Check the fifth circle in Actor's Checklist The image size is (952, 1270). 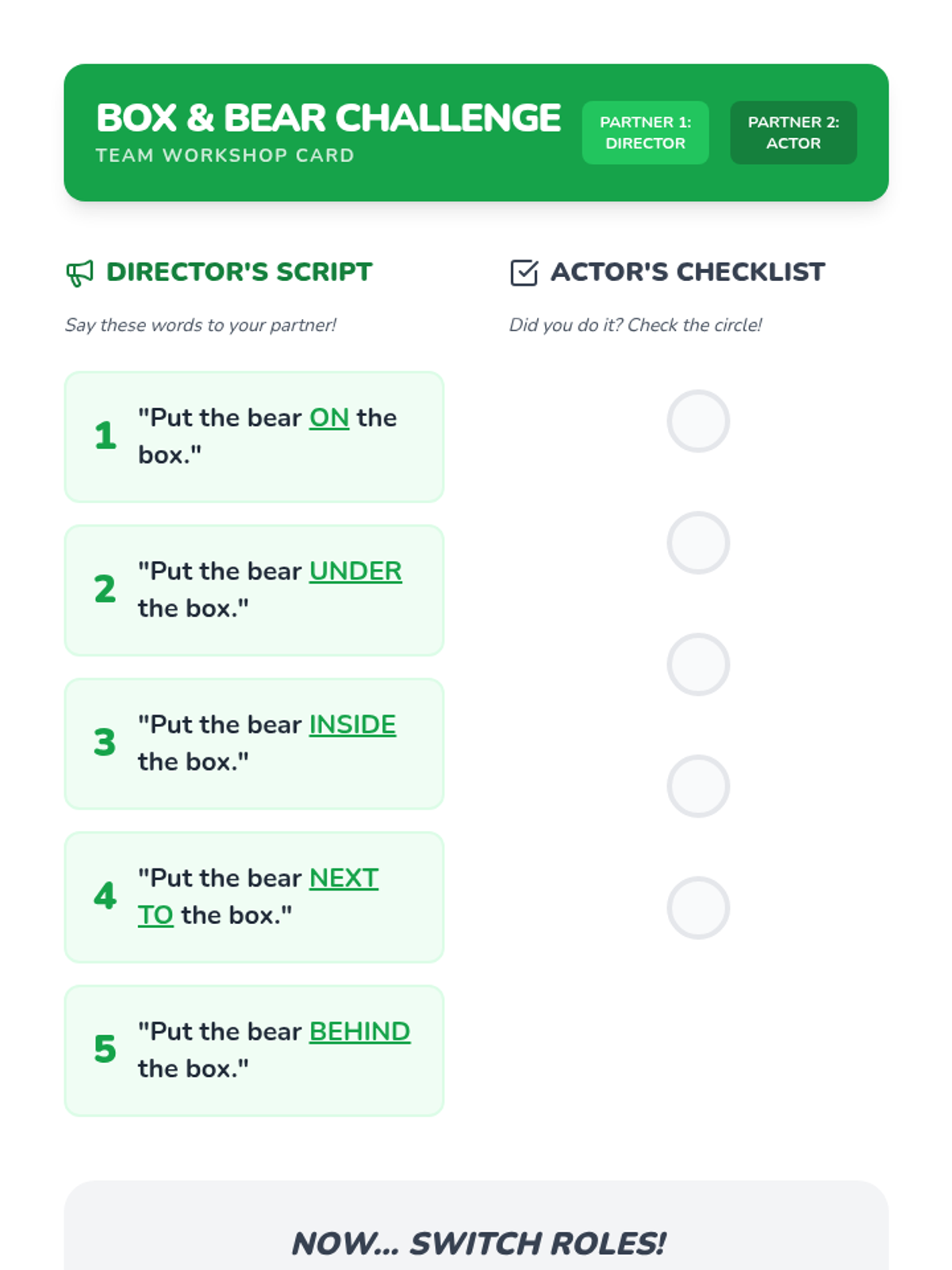point(698,908)
